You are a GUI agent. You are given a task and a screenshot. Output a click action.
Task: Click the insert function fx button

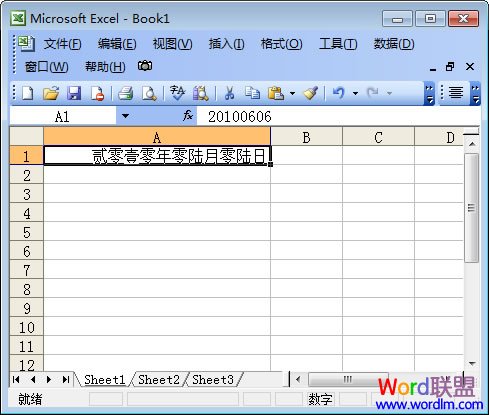coord(188,116)
